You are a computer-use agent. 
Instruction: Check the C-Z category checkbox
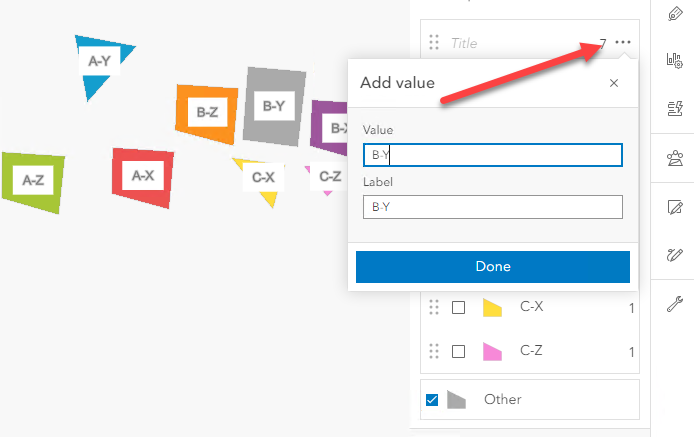click(x=459, y=352)
